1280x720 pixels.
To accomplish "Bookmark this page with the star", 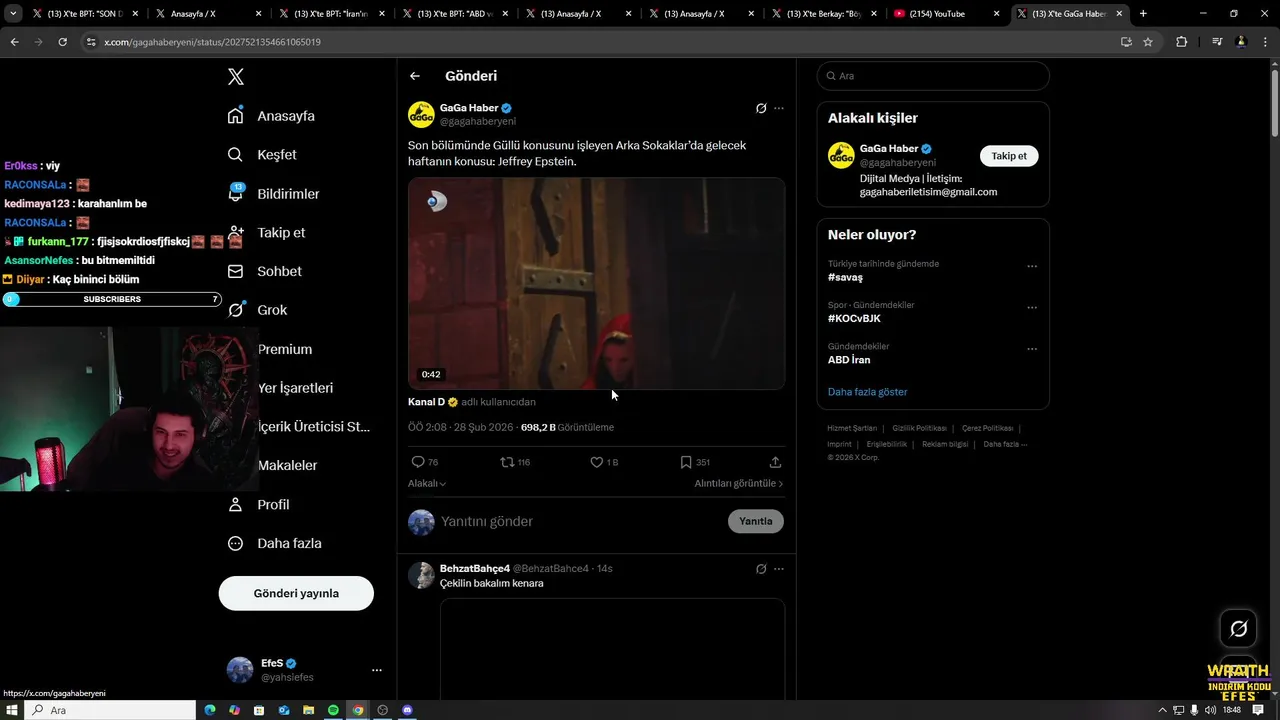I will 1148,42.
